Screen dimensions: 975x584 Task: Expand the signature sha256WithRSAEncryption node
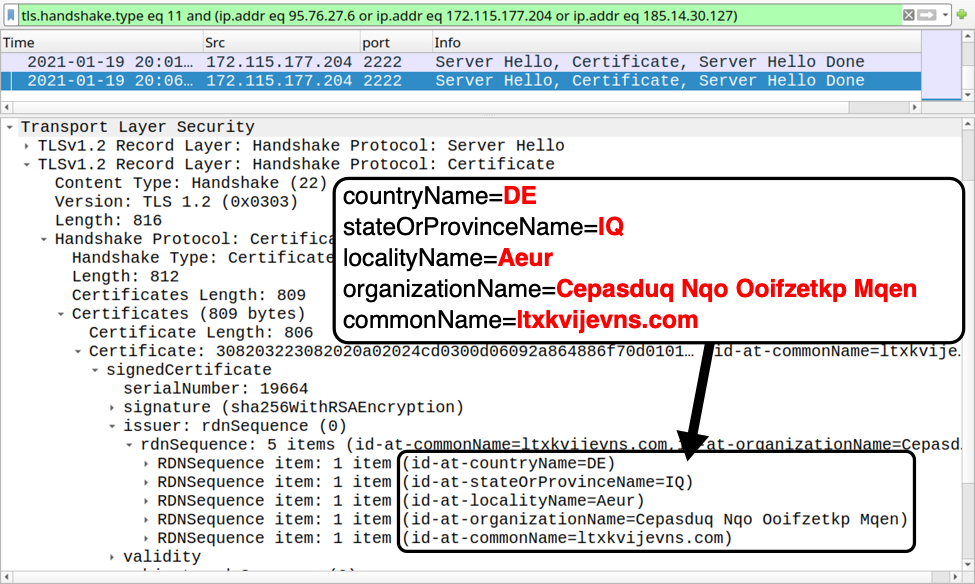[x=112, y=407]
